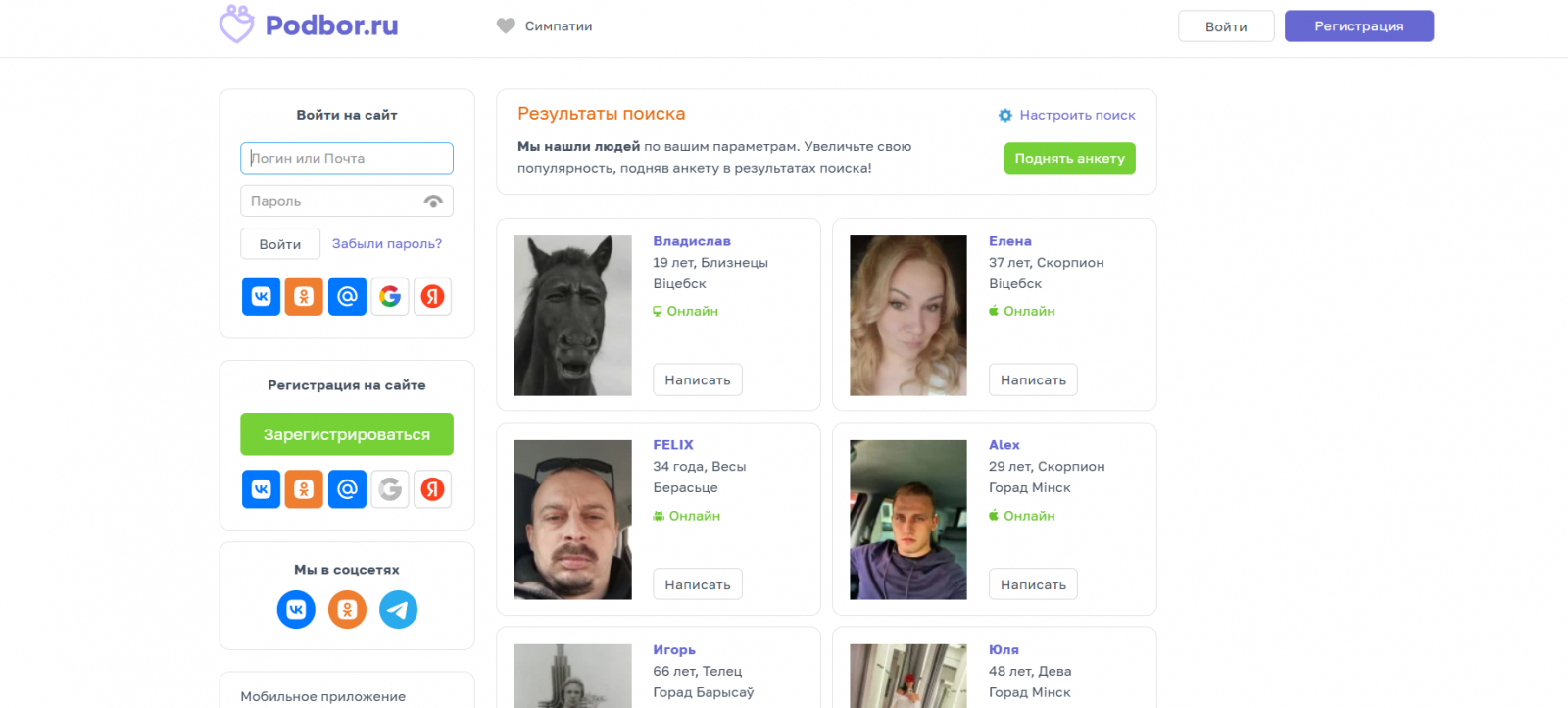Log in with Mail.ru in login panel
Screen dimensions: 1568x708
point(347,296)
